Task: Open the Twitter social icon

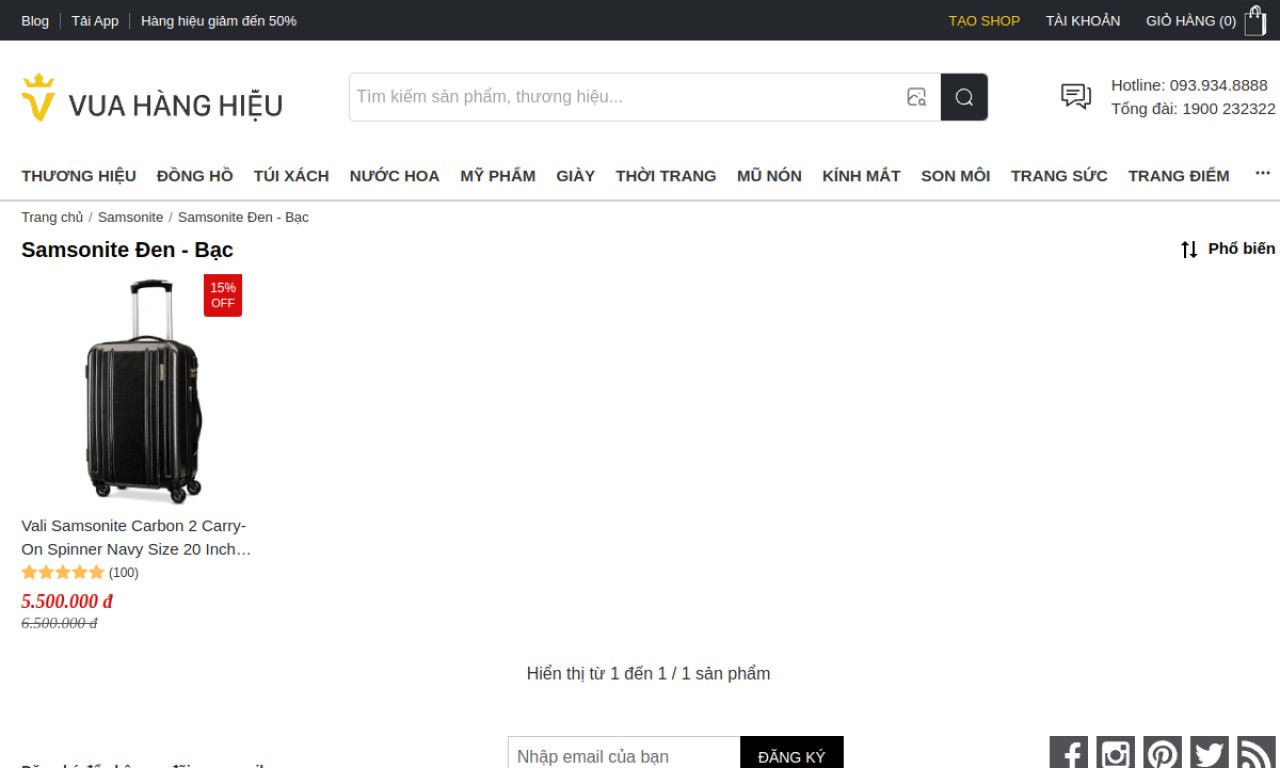Action: tap(1209, 753)
